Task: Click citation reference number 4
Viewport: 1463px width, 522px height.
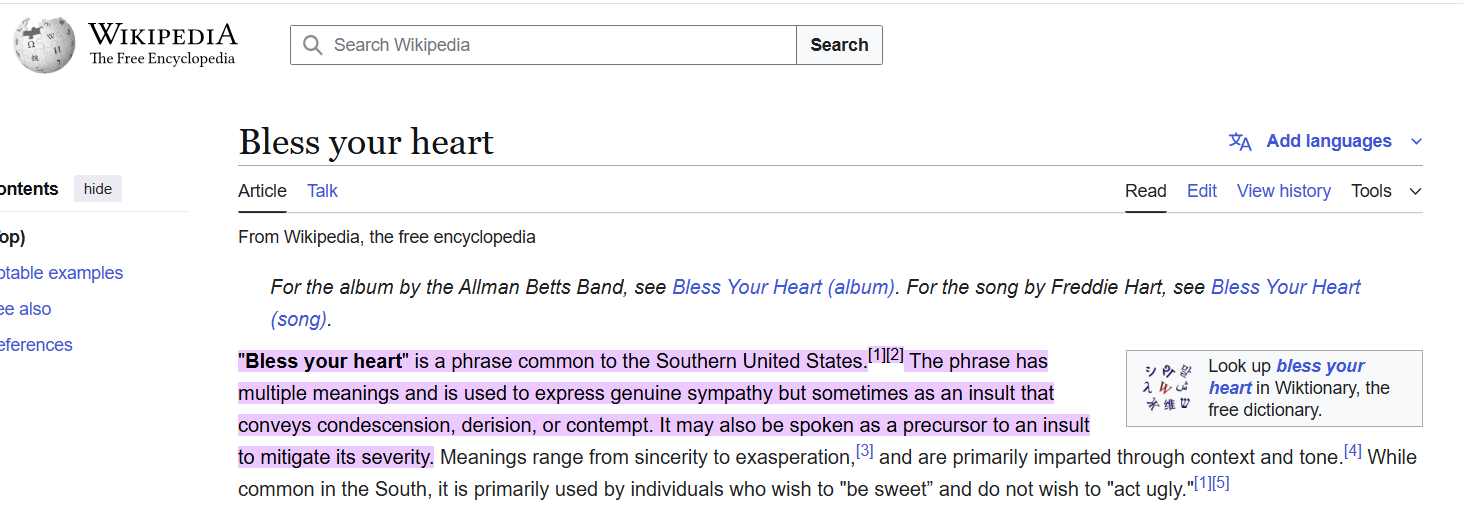Action: [1353, 452]
